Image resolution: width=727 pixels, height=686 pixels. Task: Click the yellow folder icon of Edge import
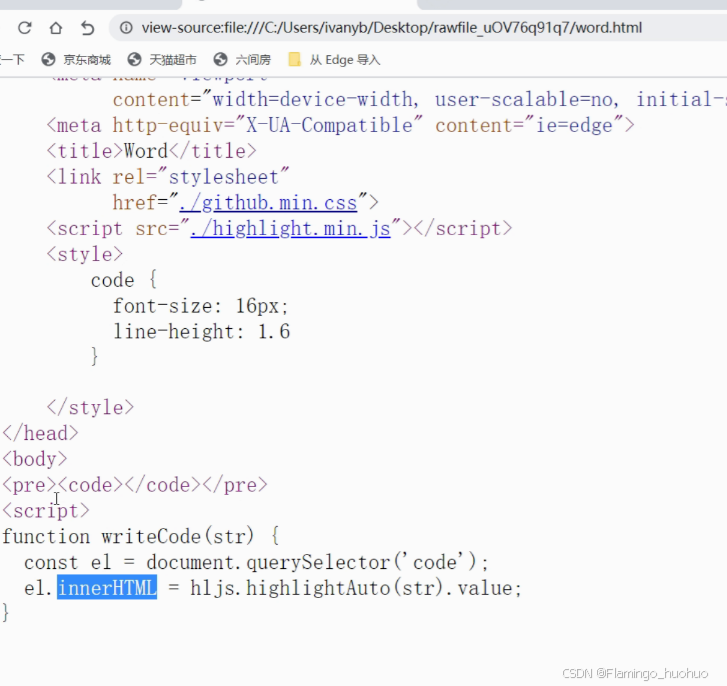click(294, 60)
